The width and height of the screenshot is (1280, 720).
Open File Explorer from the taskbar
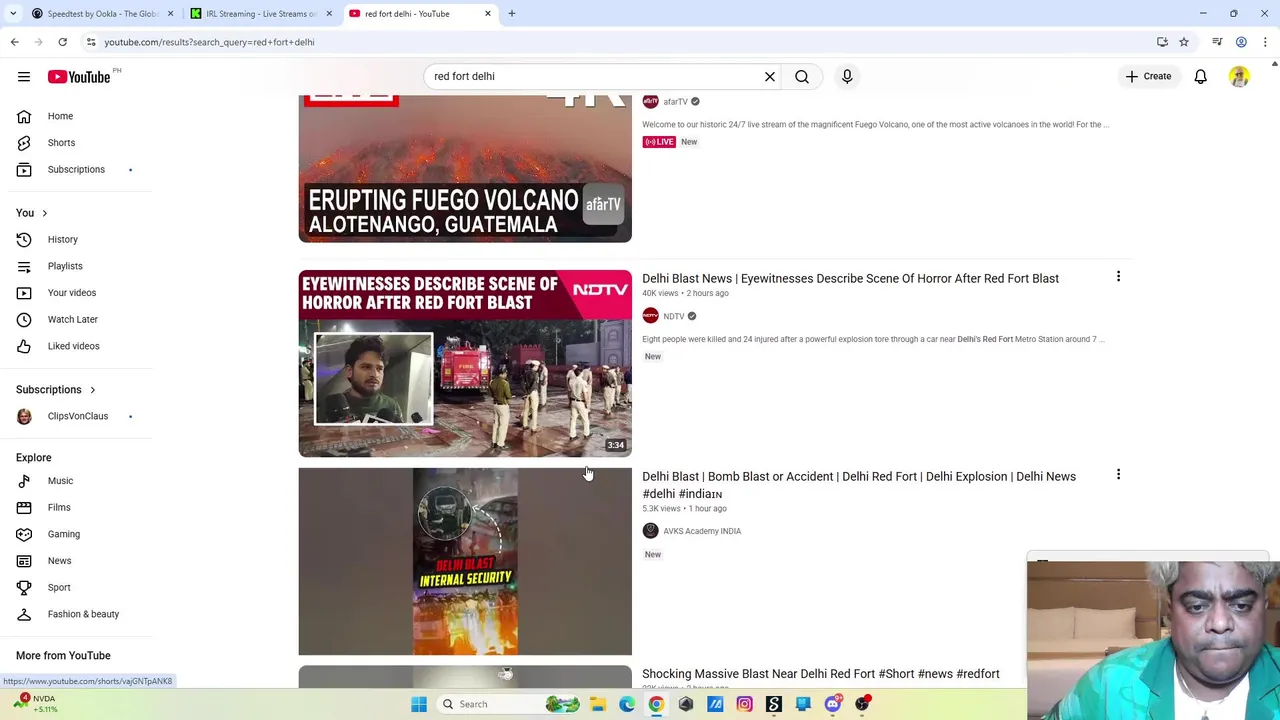click(598, 704)
